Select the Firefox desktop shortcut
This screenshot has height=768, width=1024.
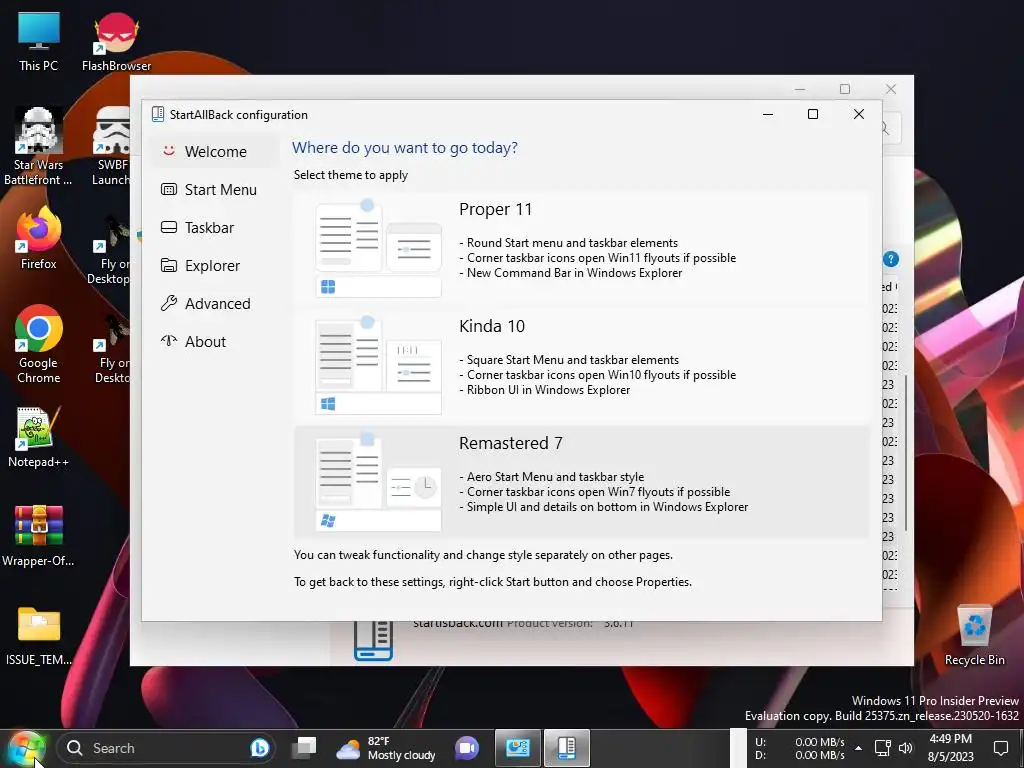(x=39, y=238)
